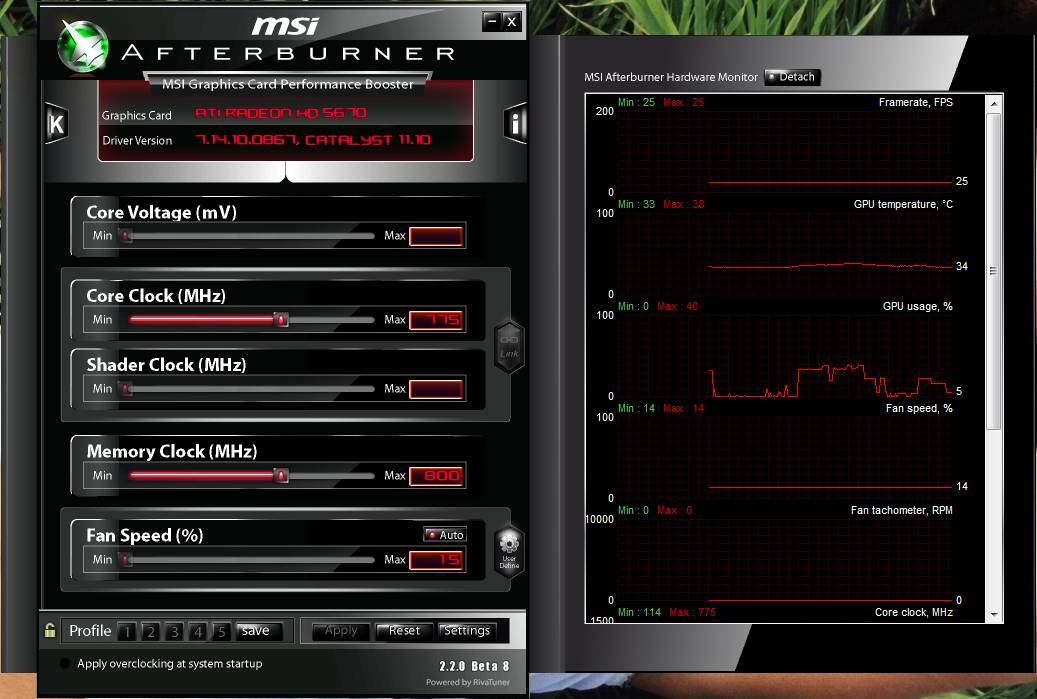
Task: Click the Core clock, MHz graph label
Action: (x=913, y=612)
